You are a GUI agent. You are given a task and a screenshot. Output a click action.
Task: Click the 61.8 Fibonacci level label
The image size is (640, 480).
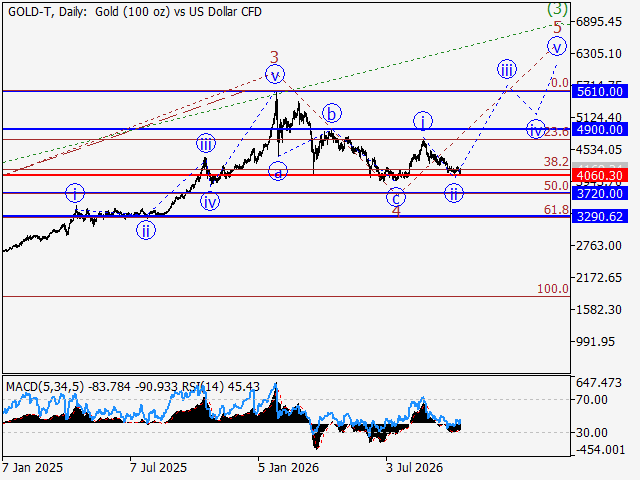556,210
